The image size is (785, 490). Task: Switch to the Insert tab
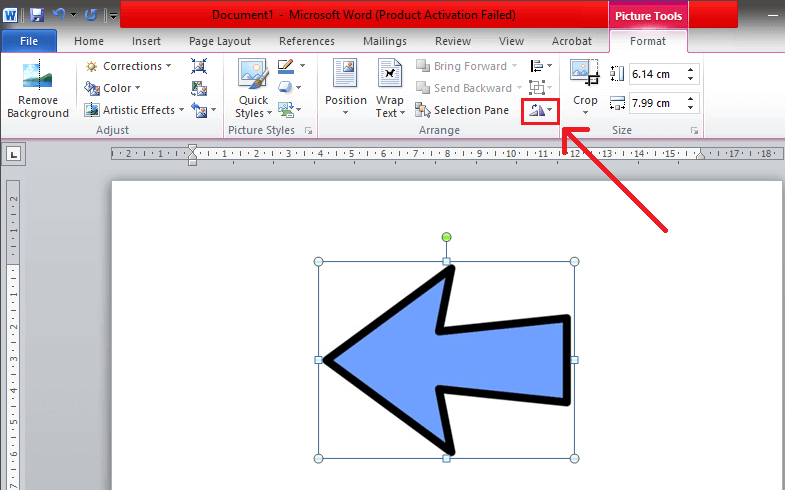coord(147,41)
